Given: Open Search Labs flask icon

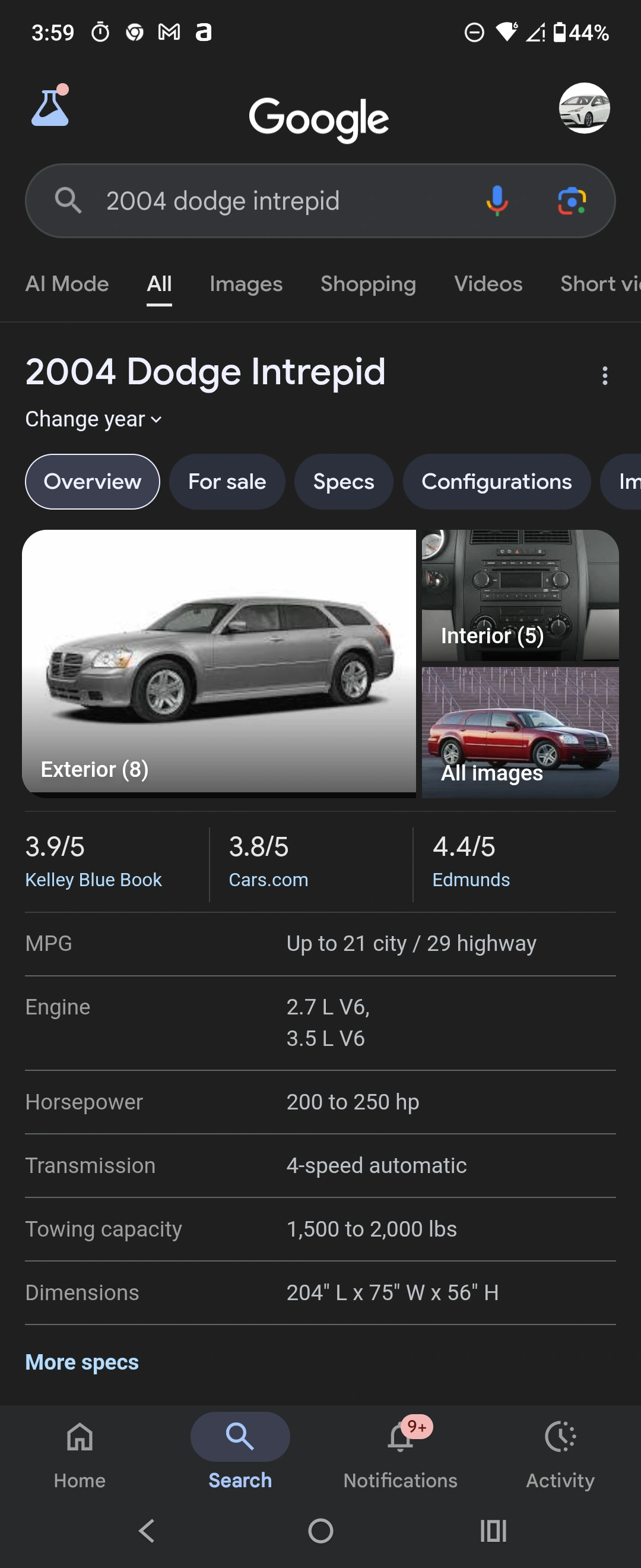Looking at the screenshot, I should [50, 106].
